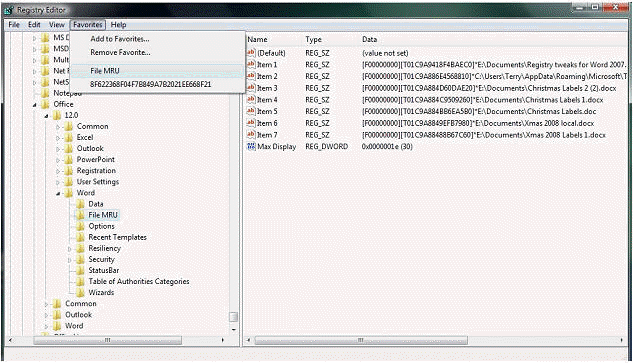633x363 pixels.
Task: Expand the Excel key under 12.0
Action: (58, 138)
